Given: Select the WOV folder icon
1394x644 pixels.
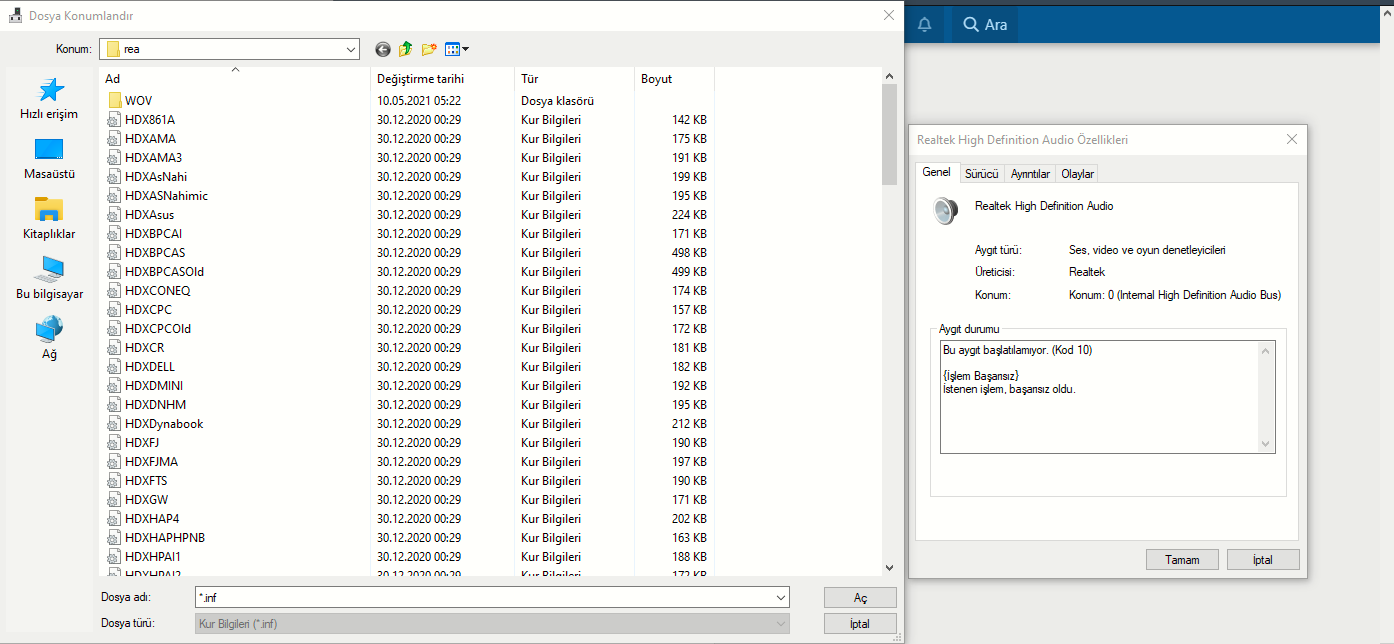Looking at the screenshot, I should 114,101.
